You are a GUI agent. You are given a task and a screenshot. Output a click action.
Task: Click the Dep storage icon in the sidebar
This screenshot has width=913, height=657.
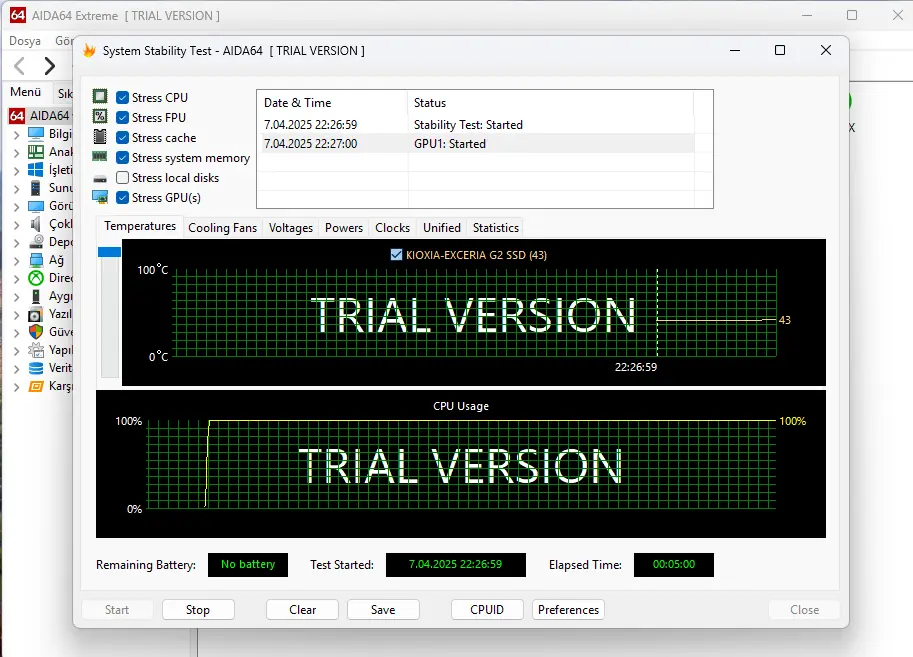pyautogui.click(x=36, y=242)
